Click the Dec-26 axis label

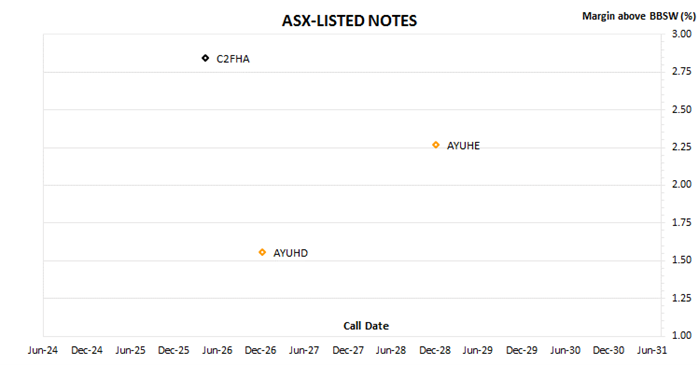click(x=260, y=350)
